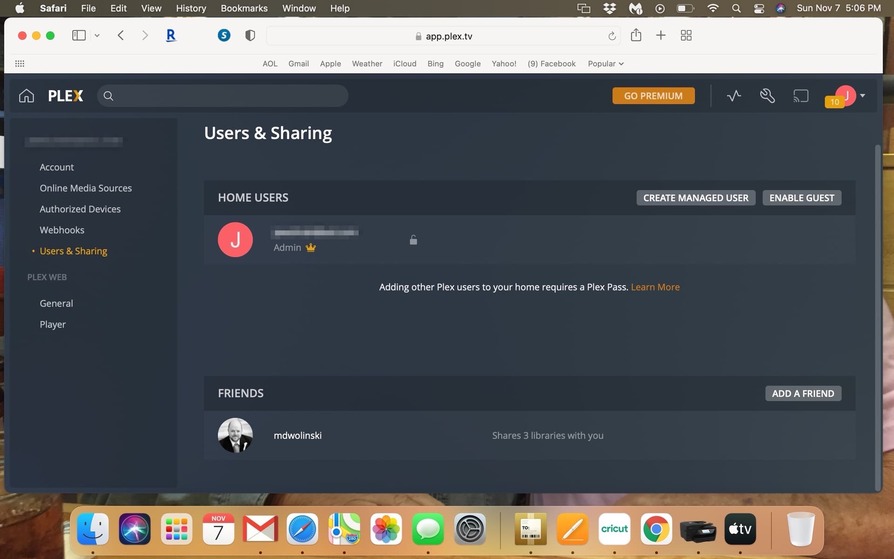
Task: Click Learn More link about Plex Pass
Action: point(655,287)
